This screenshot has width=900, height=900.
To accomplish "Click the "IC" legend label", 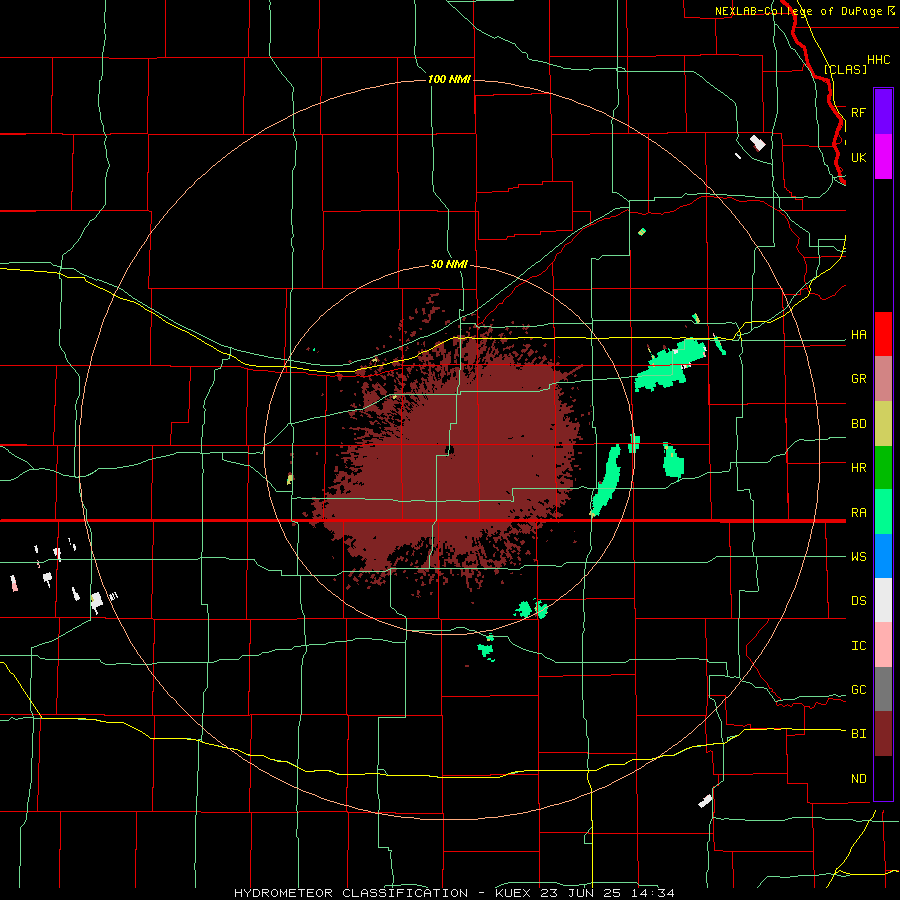I will (858, 646).
